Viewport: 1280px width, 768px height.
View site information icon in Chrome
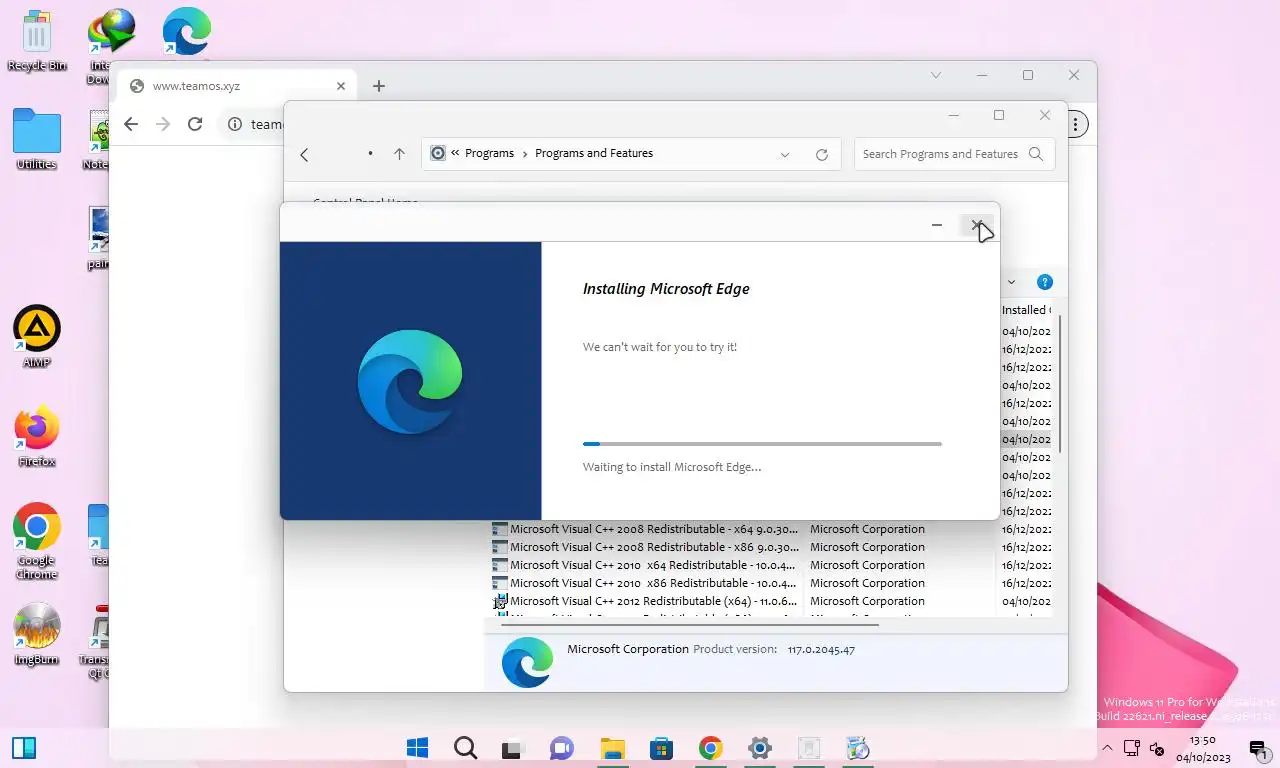click(235, 124)
